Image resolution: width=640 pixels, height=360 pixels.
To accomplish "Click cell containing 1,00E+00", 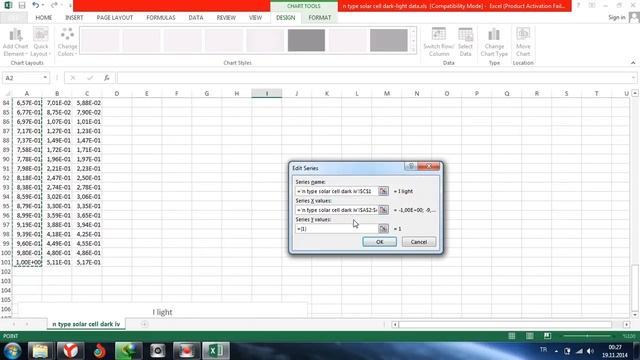I will point(27,262).
